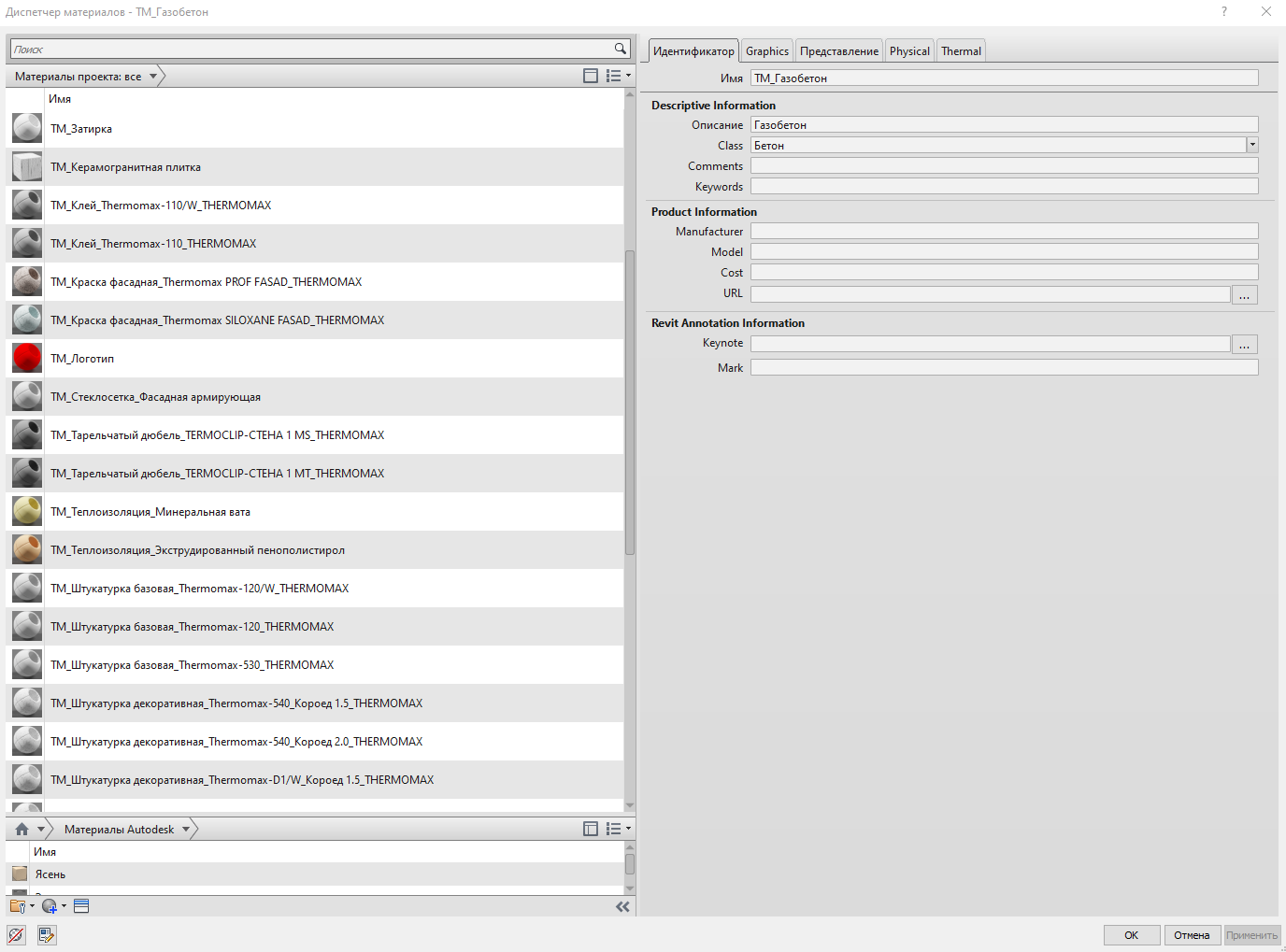Open the Представление tab
Image resolution: width=1286 pixels, height=952 pixels.
(839, 51)
